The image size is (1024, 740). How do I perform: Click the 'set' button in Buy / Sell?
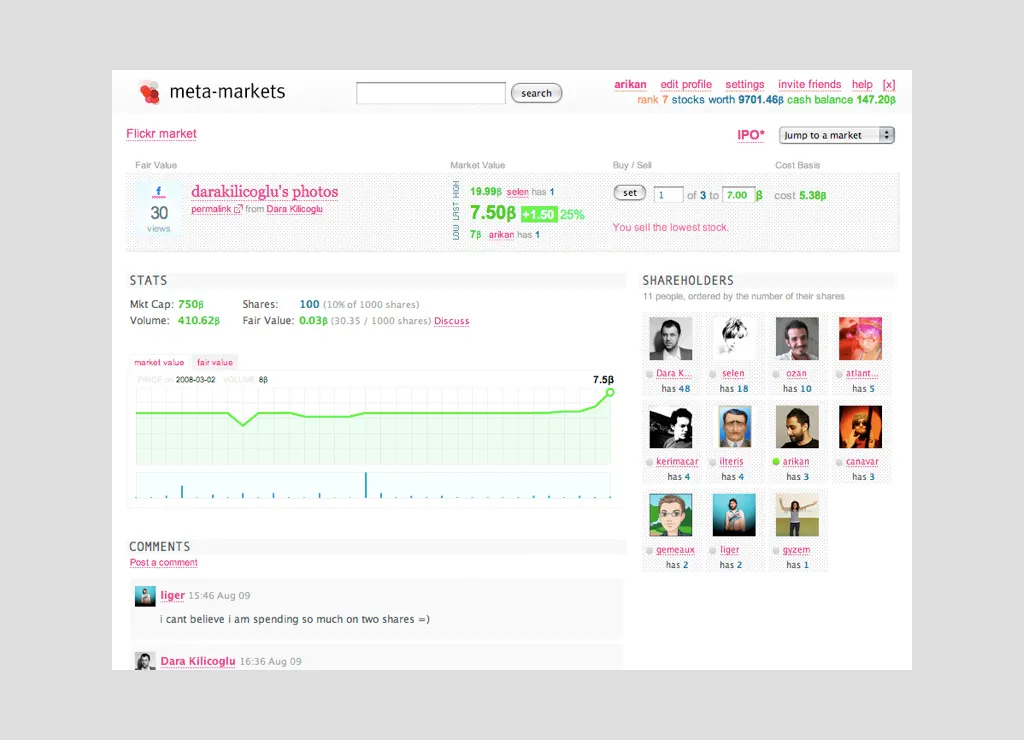pyautogui.click(x=629, y=193)
